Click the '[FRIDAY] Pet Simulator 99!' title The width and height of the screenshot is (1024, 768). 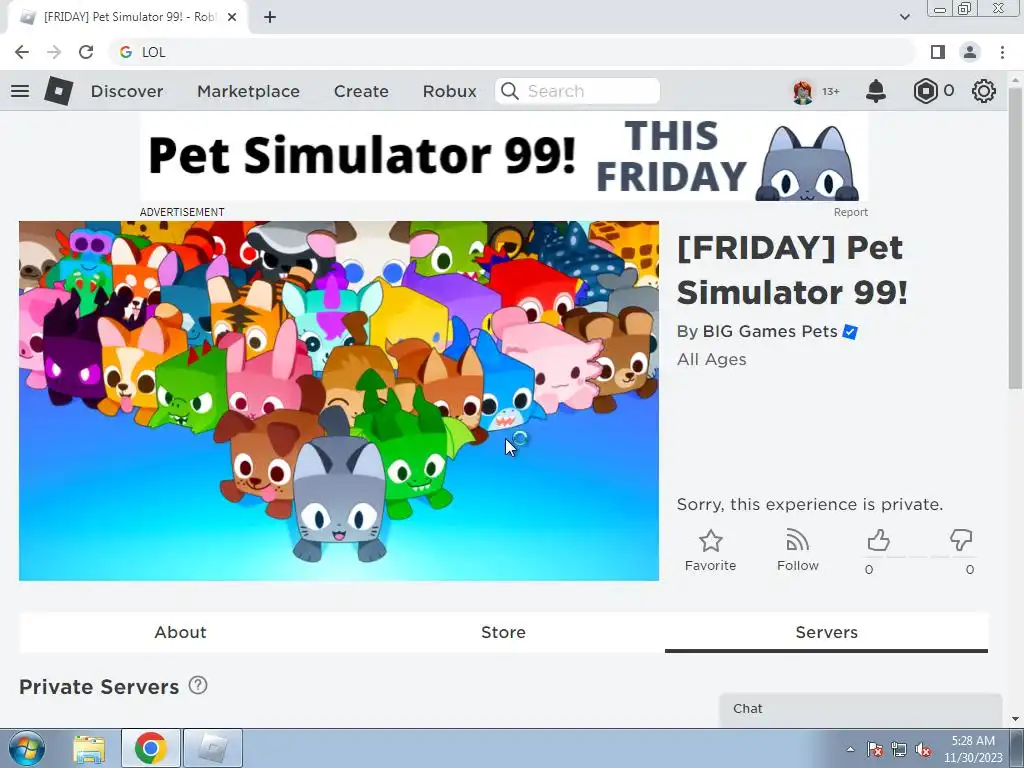click(792, 269)
